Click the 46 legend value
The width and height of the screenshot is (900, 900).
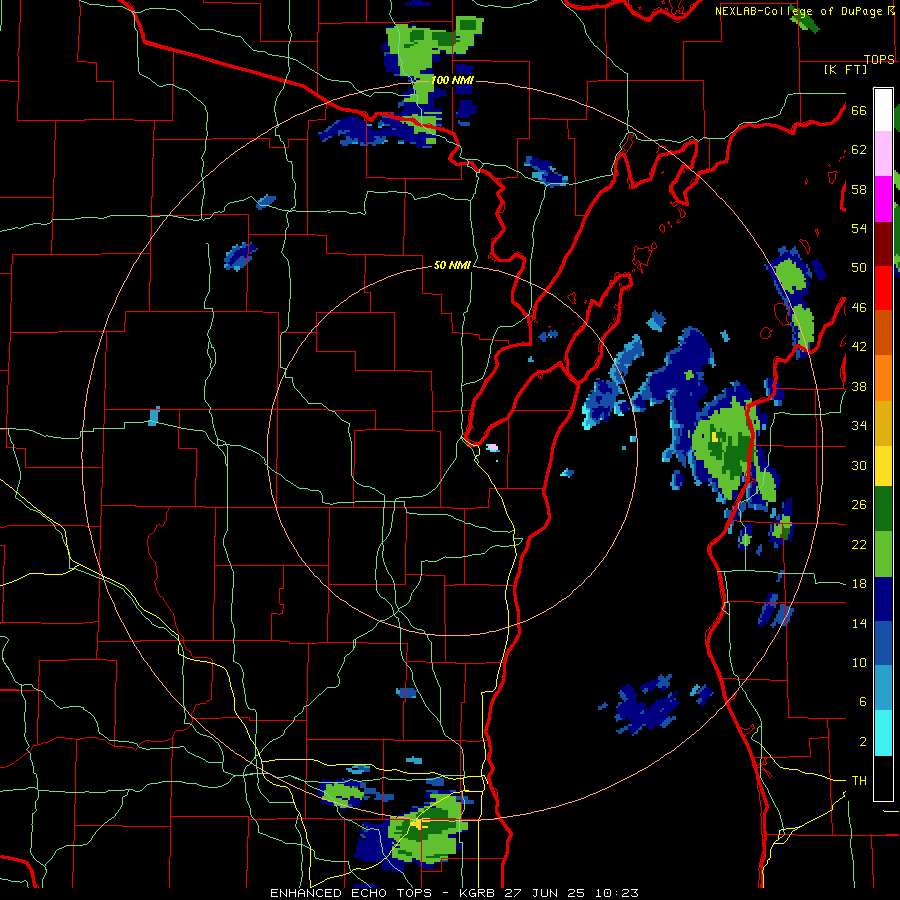(859, 308)
